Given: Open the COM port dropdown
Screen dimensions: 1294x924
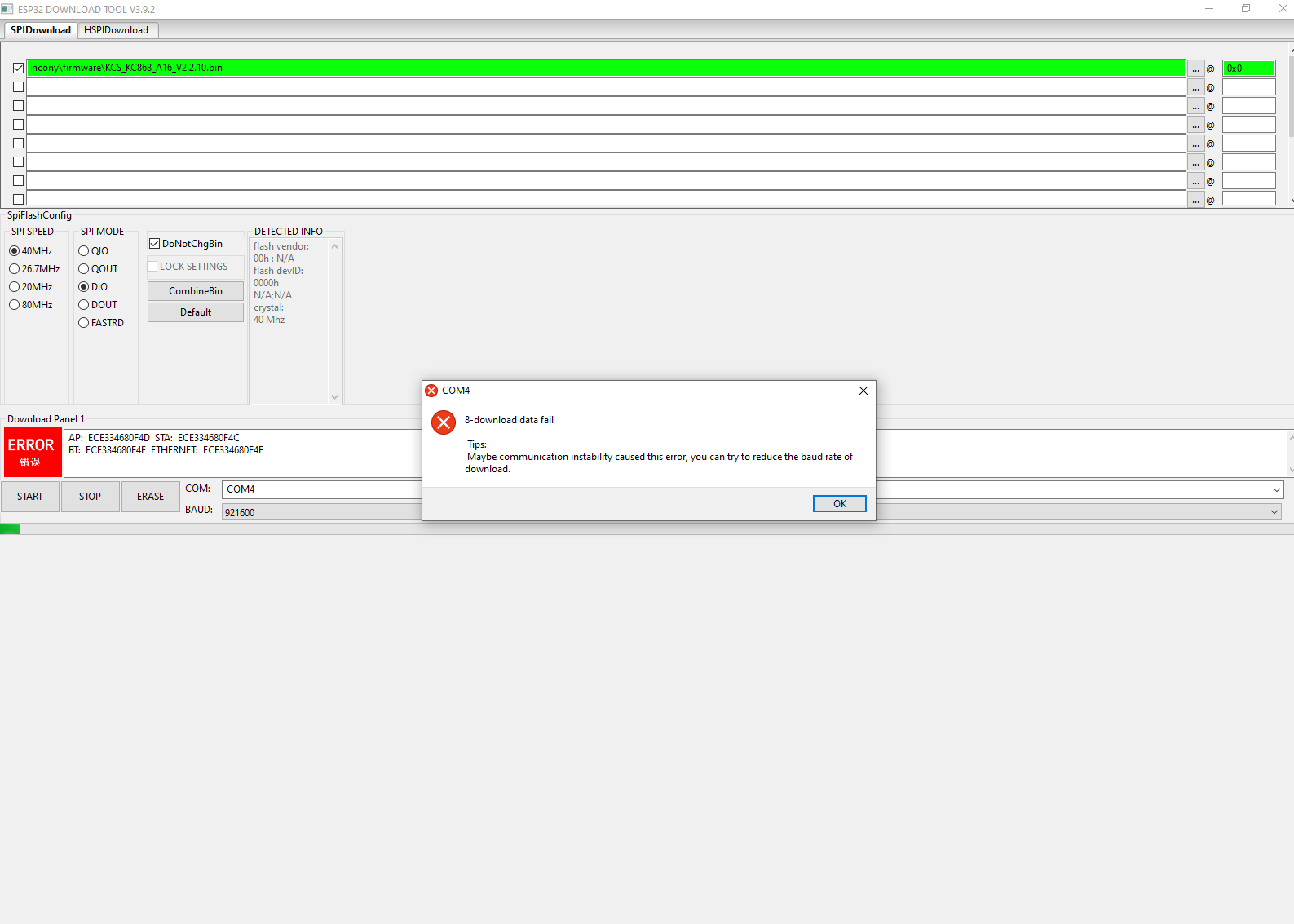Looking at the screenshot, I should (1276, 489).
